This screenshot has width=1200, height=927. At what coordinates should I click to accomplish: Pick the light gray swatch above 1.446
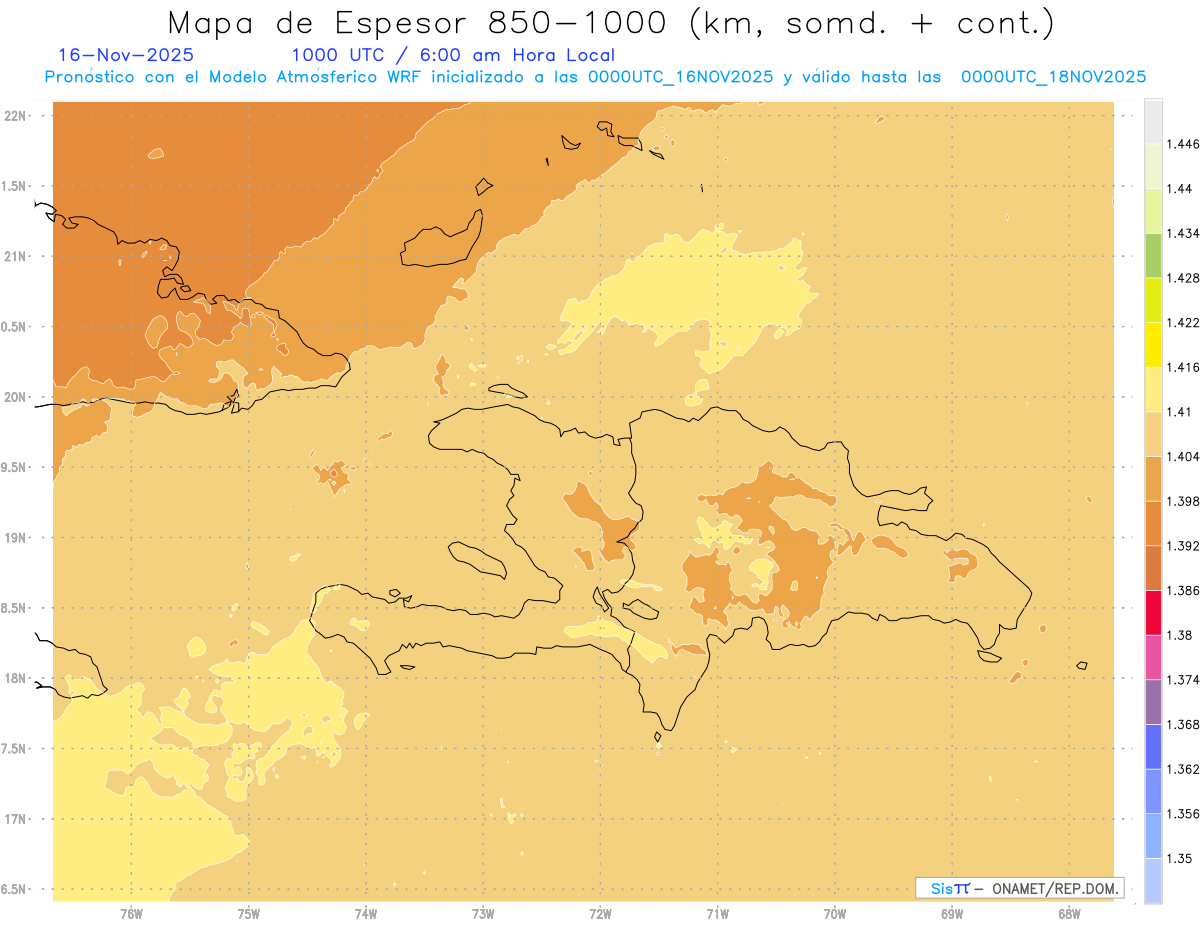coord(1153,121)
